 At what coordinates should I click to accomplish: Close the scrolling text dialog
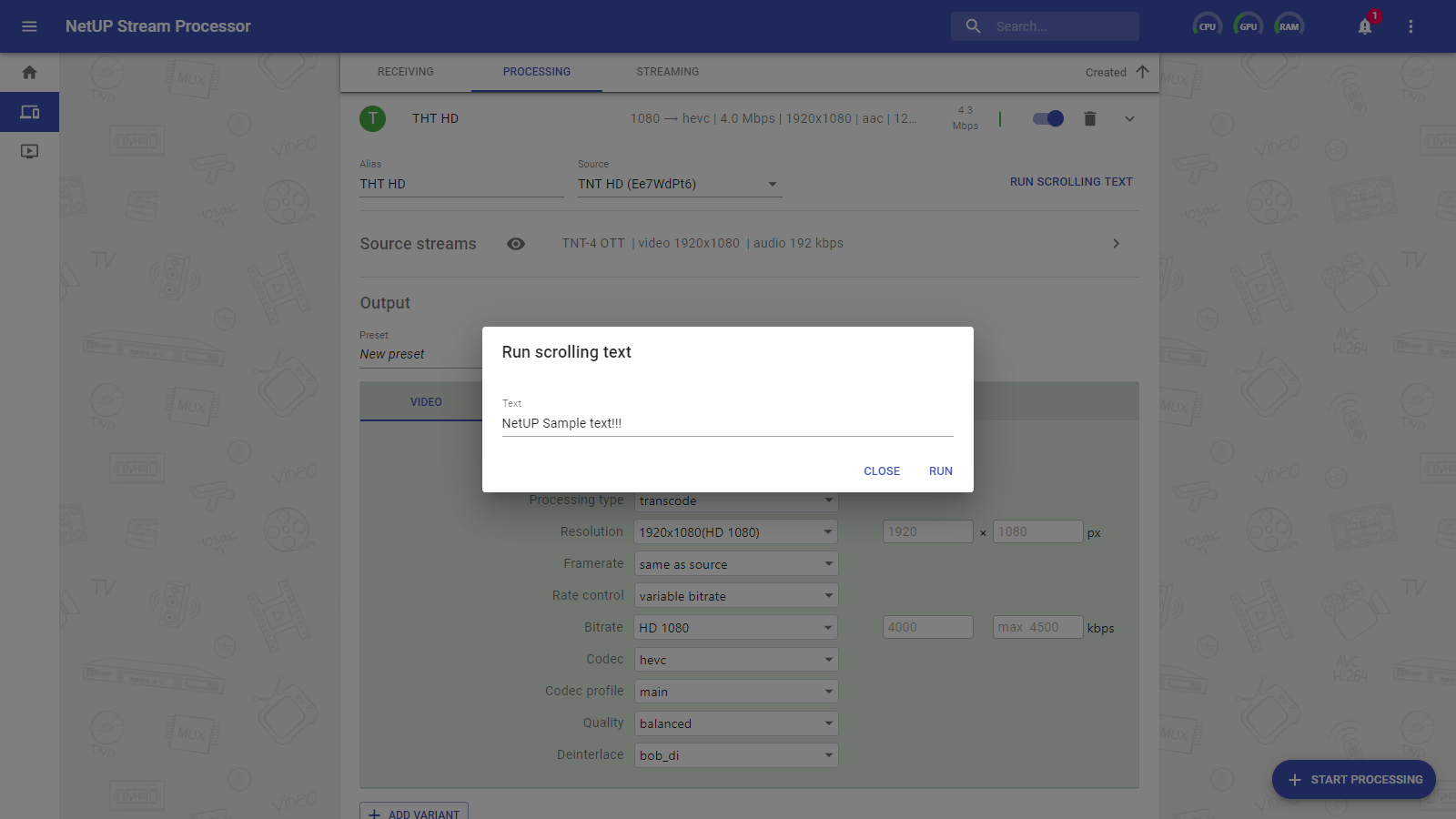(x=882, y=470)
